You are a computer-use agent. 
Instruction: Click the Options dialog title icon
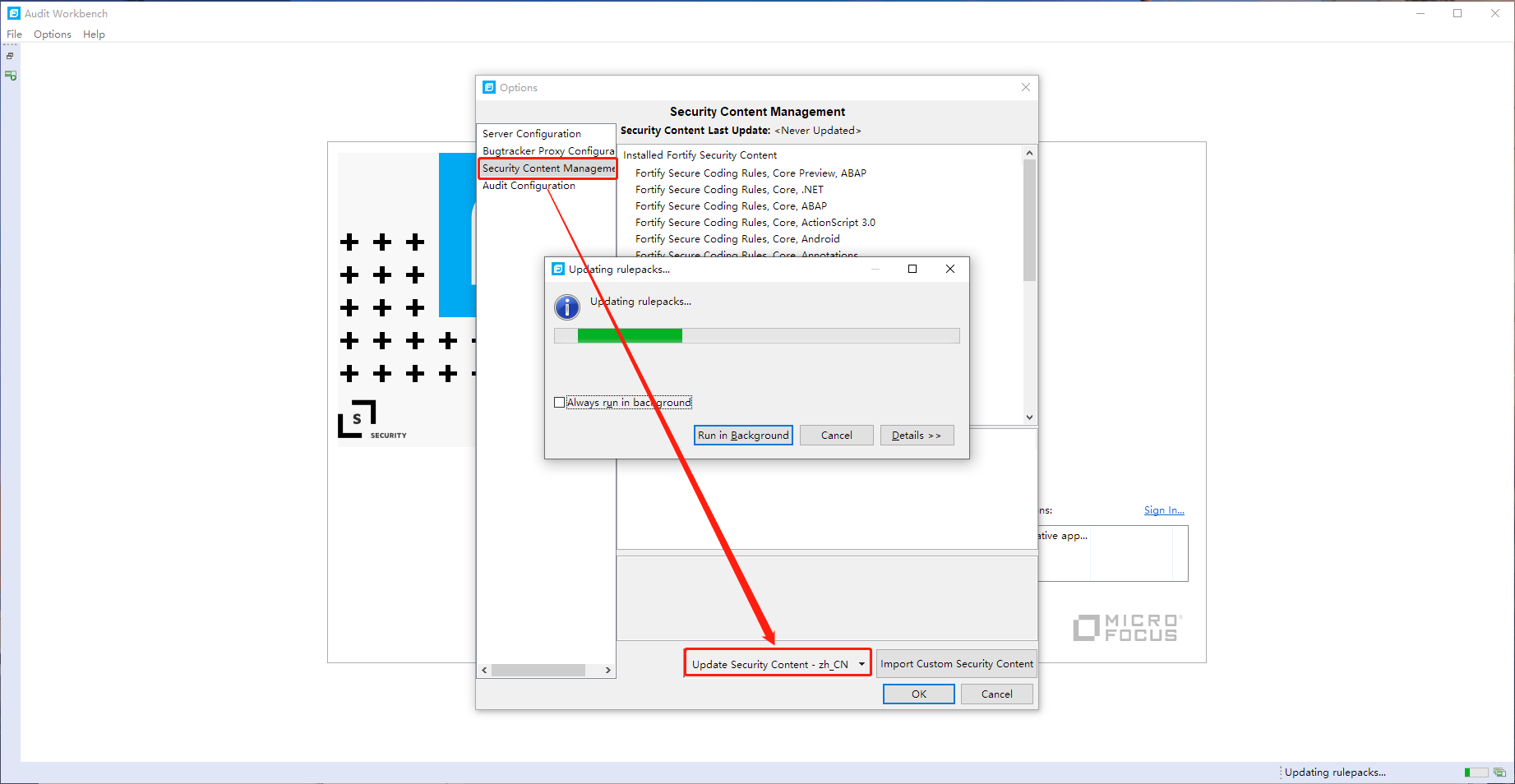point(489,87)
